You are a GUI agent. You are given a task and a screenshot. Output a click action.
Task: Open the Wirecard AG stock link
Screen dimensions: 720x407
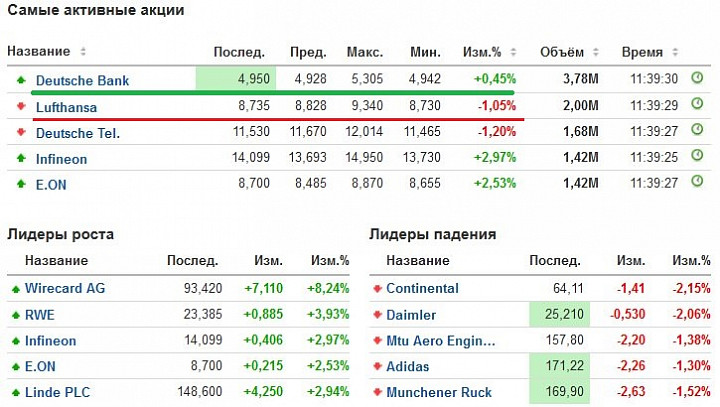tap(65, 288)
